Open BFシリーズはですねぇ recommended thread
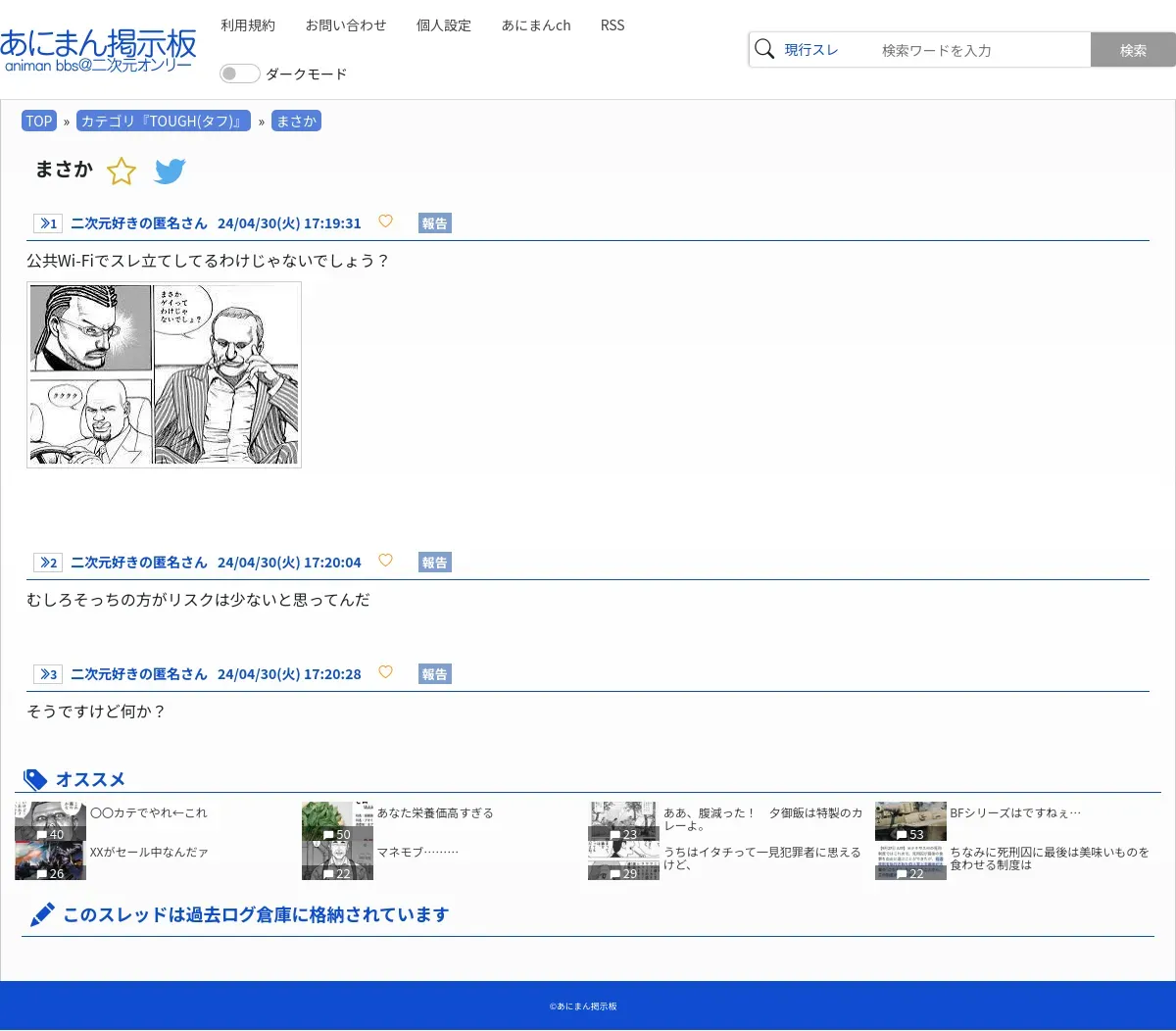The height and width of the screenshot is (1031, 1176). 1015,813
